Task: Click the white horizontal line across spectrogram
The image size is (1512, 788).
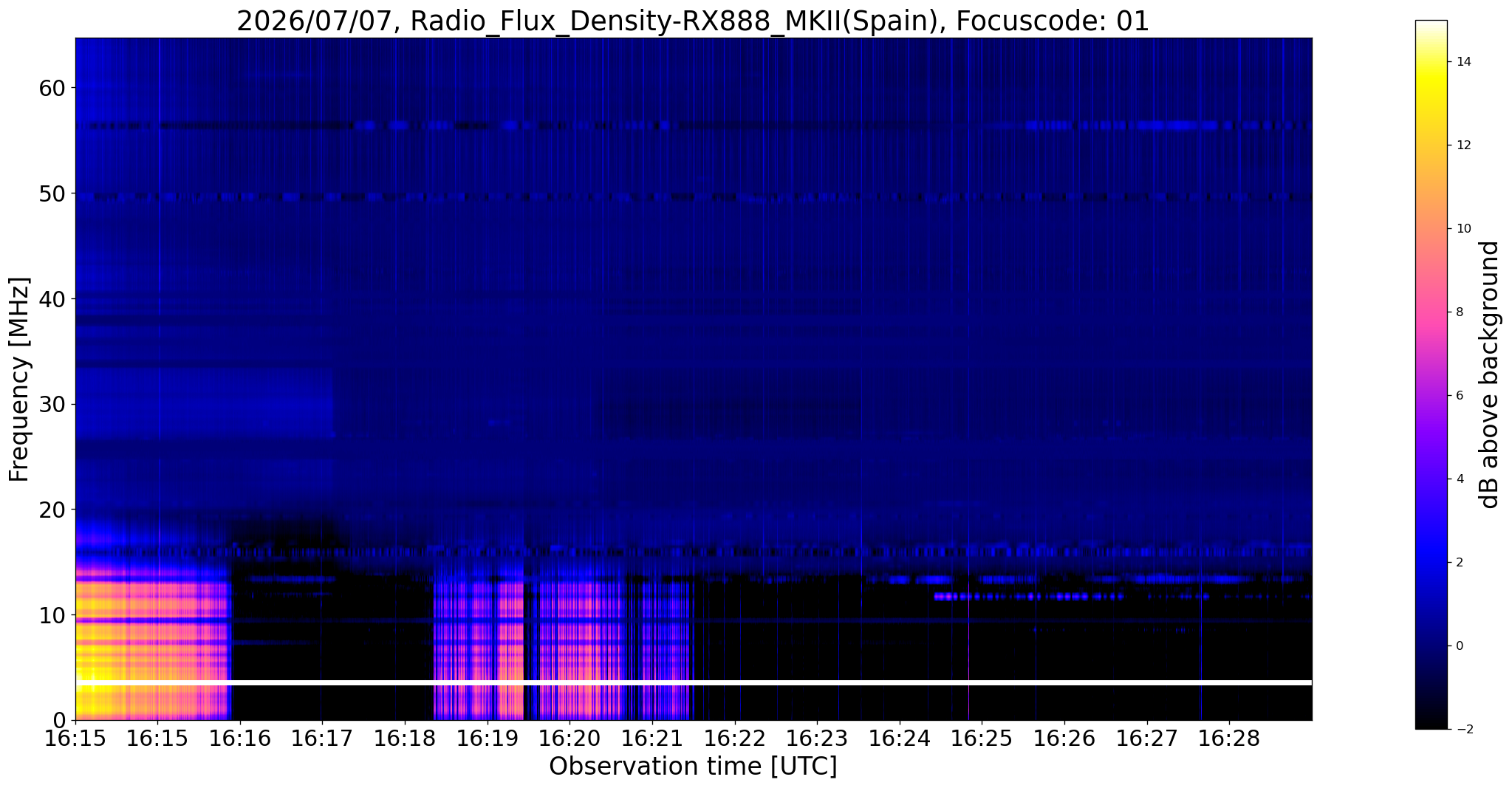Action: [x=694, y=683]
